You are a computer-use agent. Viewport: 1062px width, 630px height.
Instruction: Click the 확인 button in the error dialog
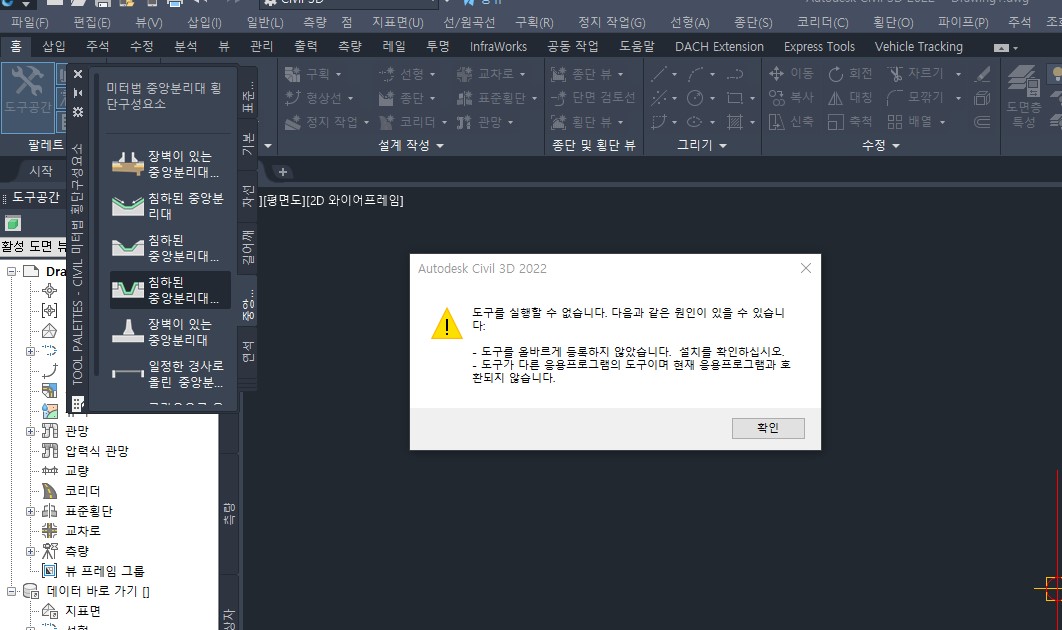767,428
